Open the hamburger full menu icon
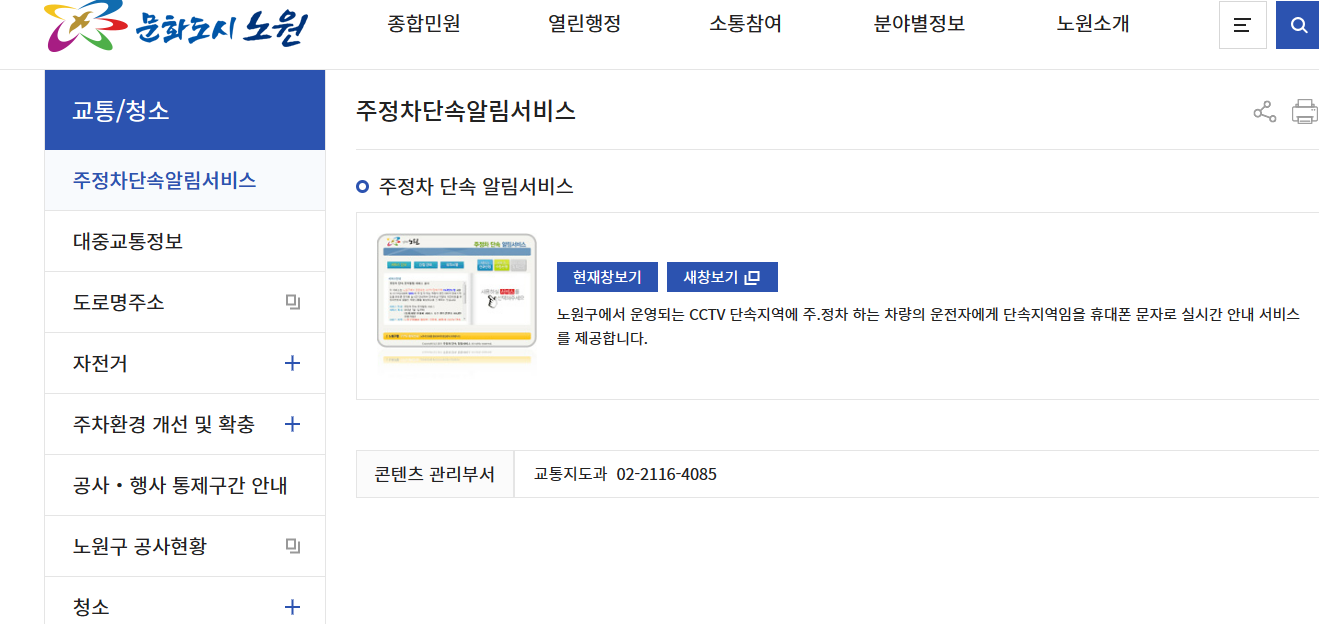 (1242, 25)
